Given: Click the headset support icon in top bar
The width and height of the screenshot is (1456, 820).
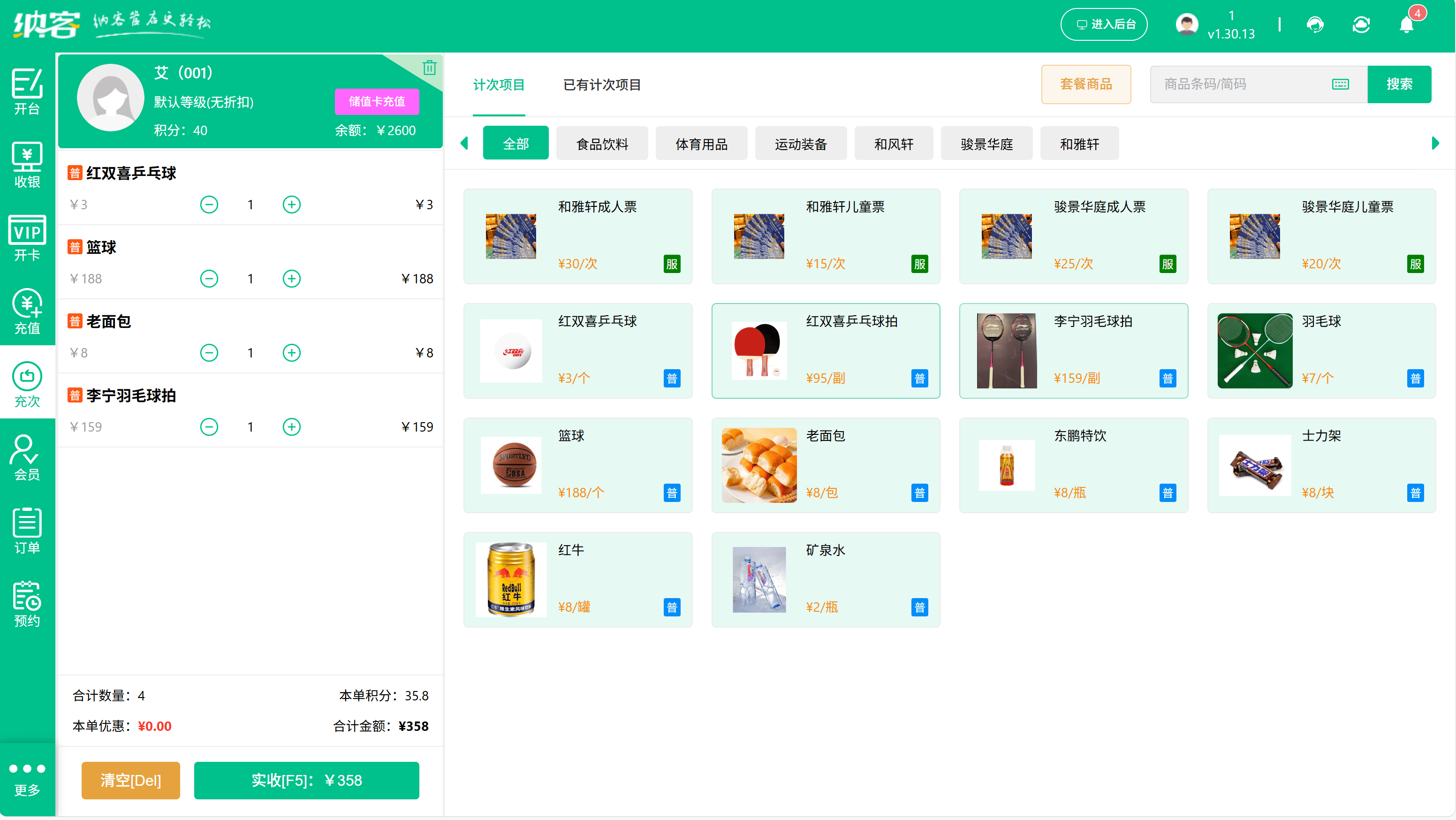Looking at the screenshot, I should pyautogui.click(x=1315, y=25).
